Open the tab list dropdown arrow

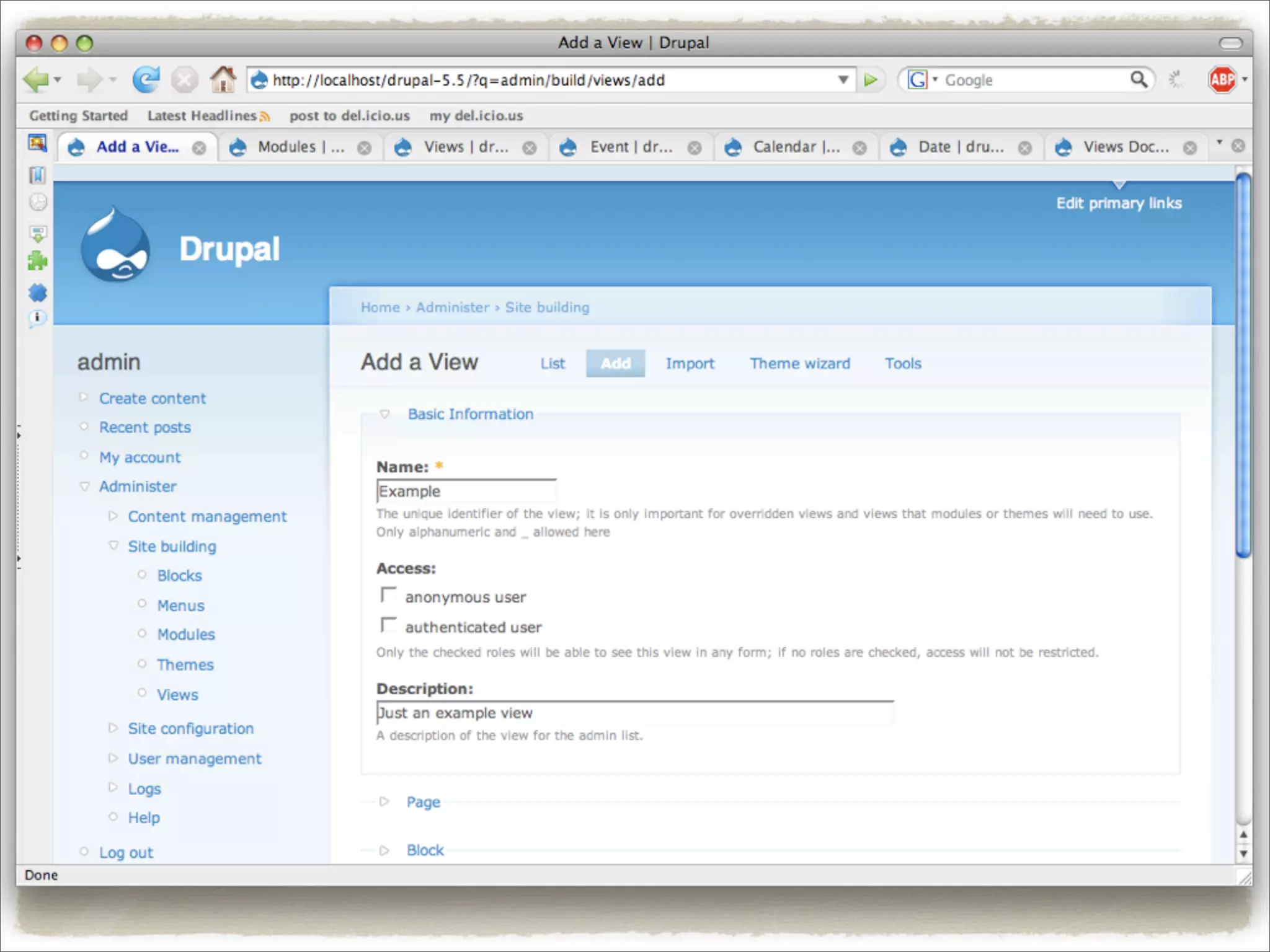coord(1219,143)
